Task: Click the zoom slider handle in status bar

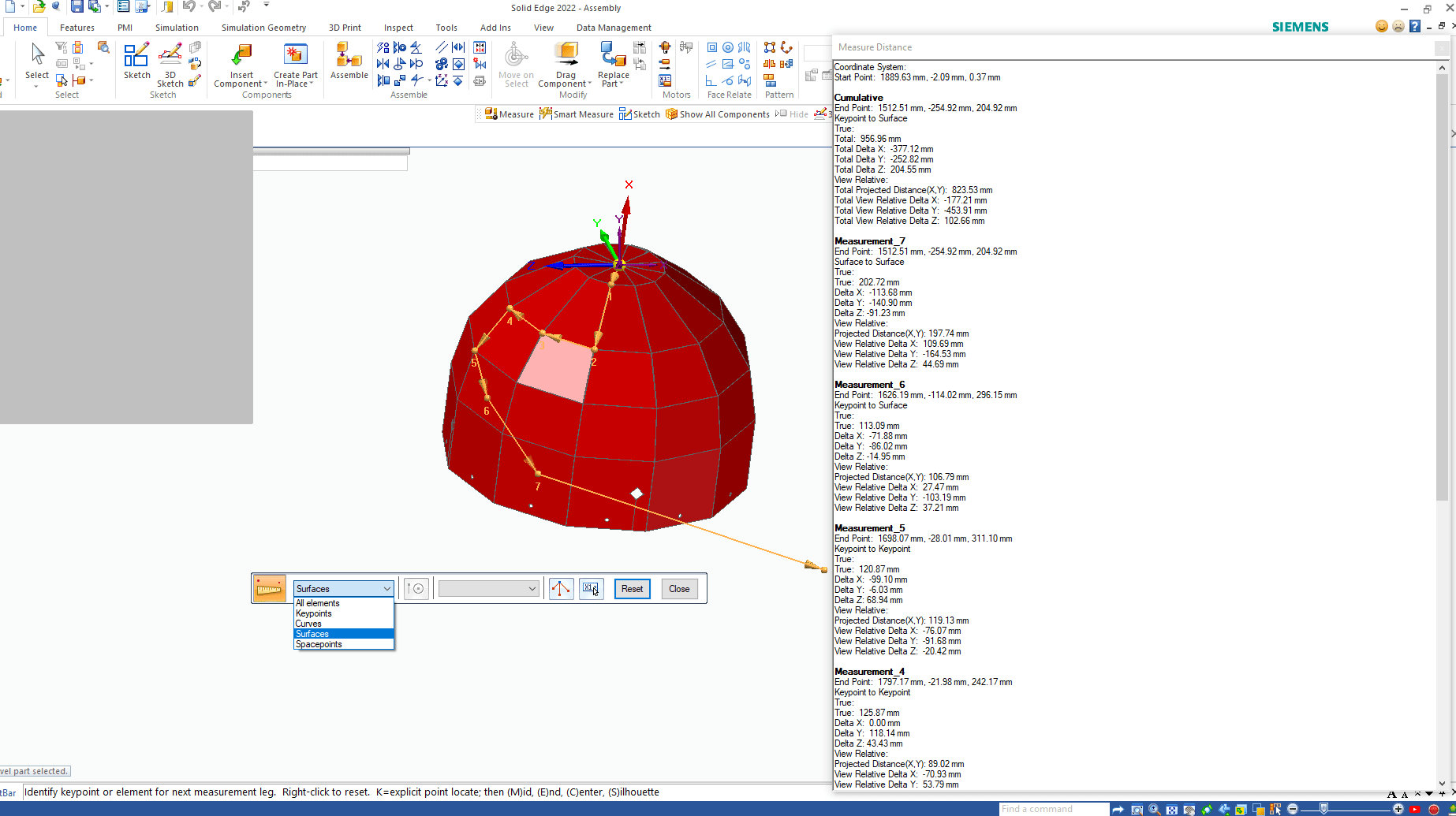Action: (x=1324, y=810)
